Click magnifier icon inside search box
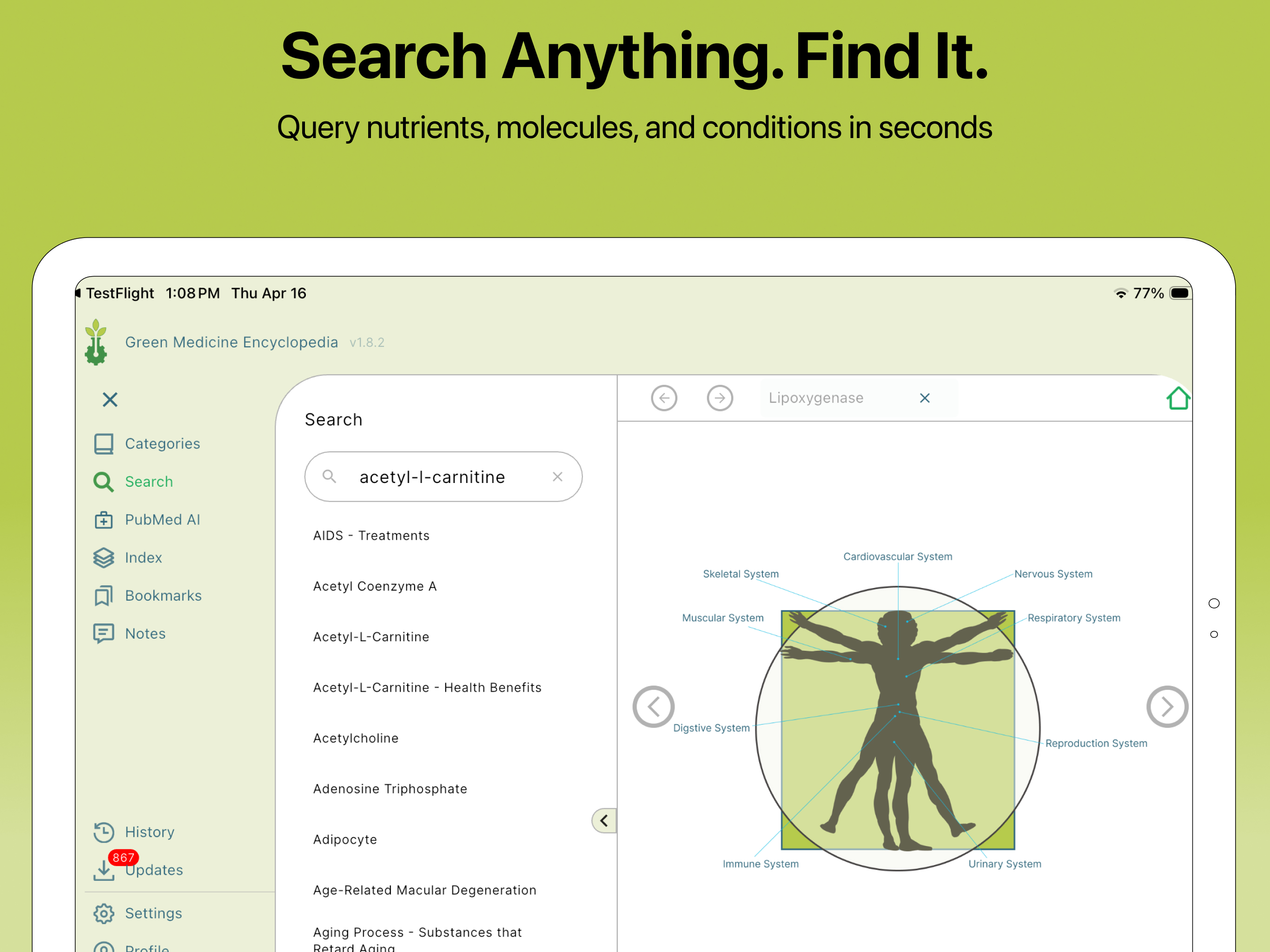 329,476
